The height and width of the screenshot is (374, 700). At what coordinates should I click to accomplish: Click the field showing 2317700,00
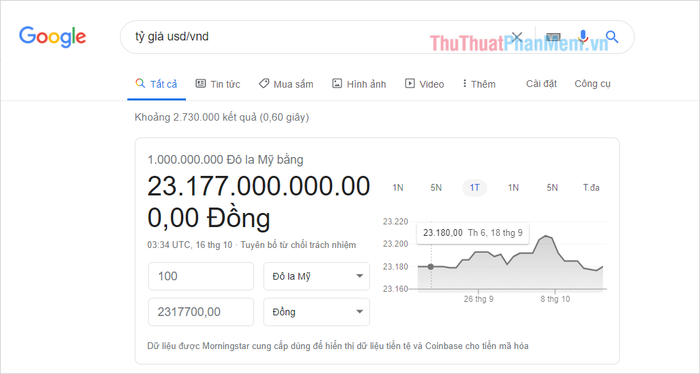coord(201,312)
